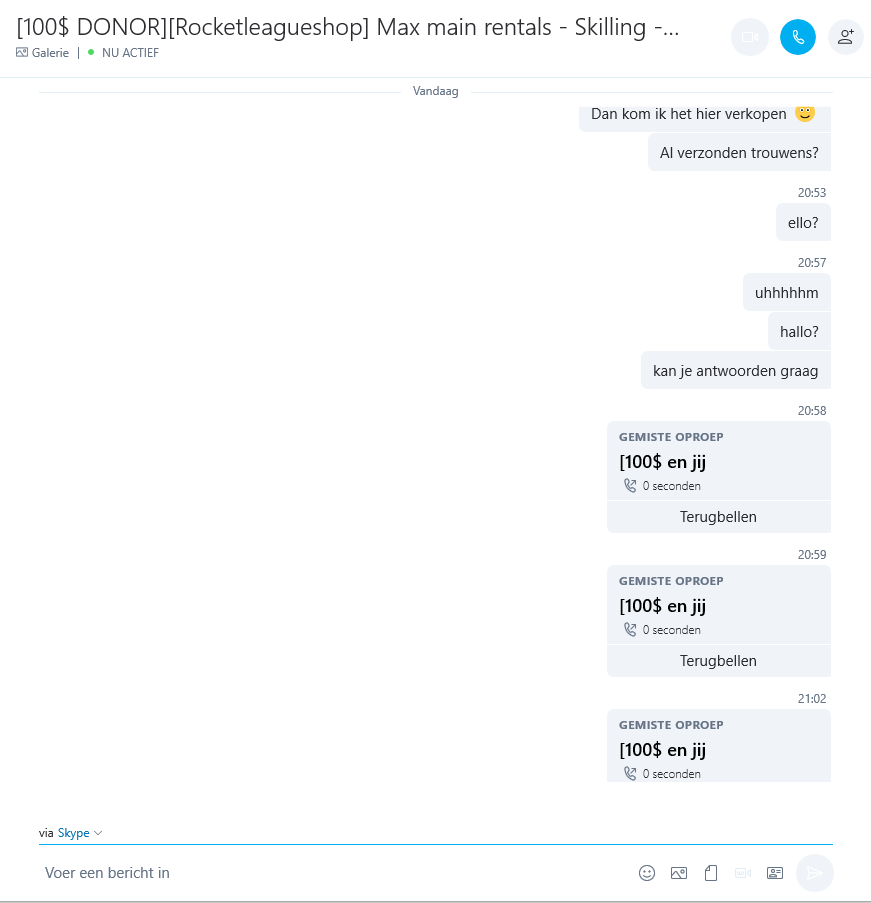Click the Skype link in send-via selector
871x903 pixels.
(x=73, y=833)
